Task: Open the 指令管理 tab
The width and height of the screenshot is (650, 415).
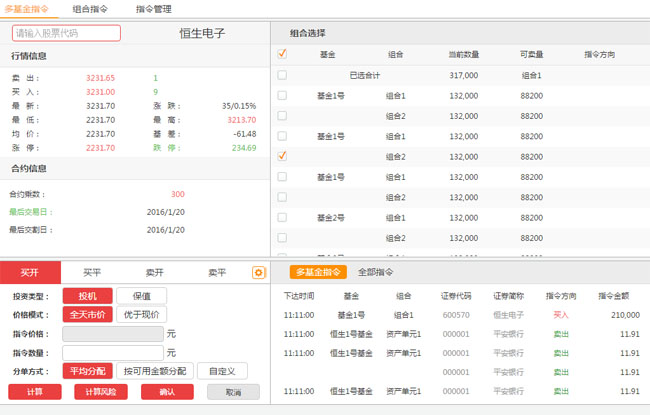Action: [x=154, y=9]
